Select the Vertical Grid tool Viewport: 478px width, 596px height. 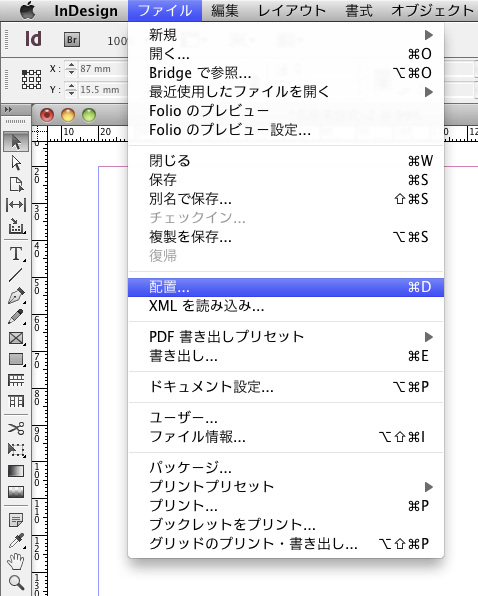coord(16,401)
